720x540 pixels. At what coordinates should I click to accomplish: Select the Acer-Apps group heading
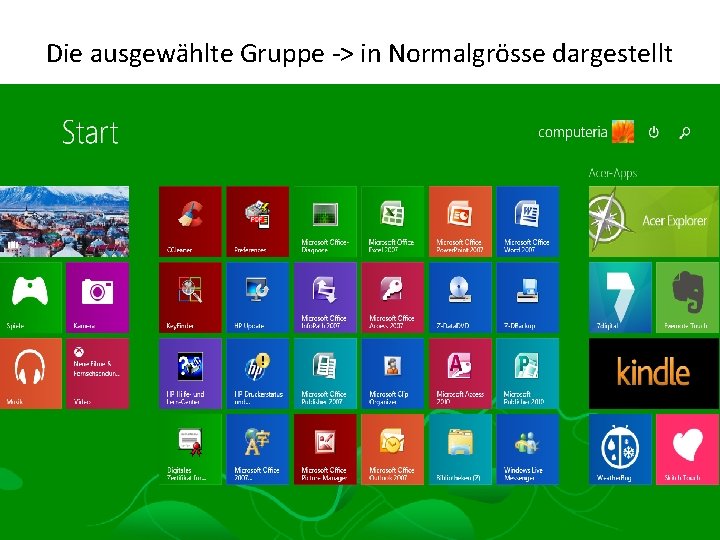[613, 173]
